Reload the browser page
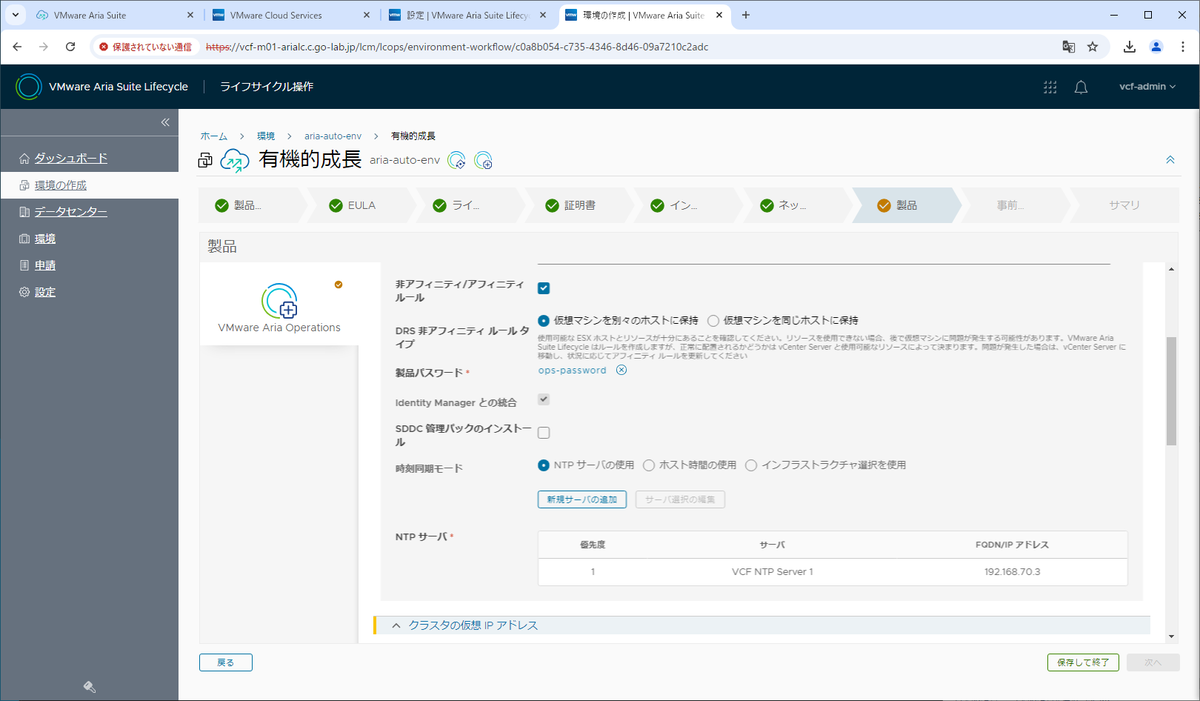1200x701 pixels. click(70, 46)
